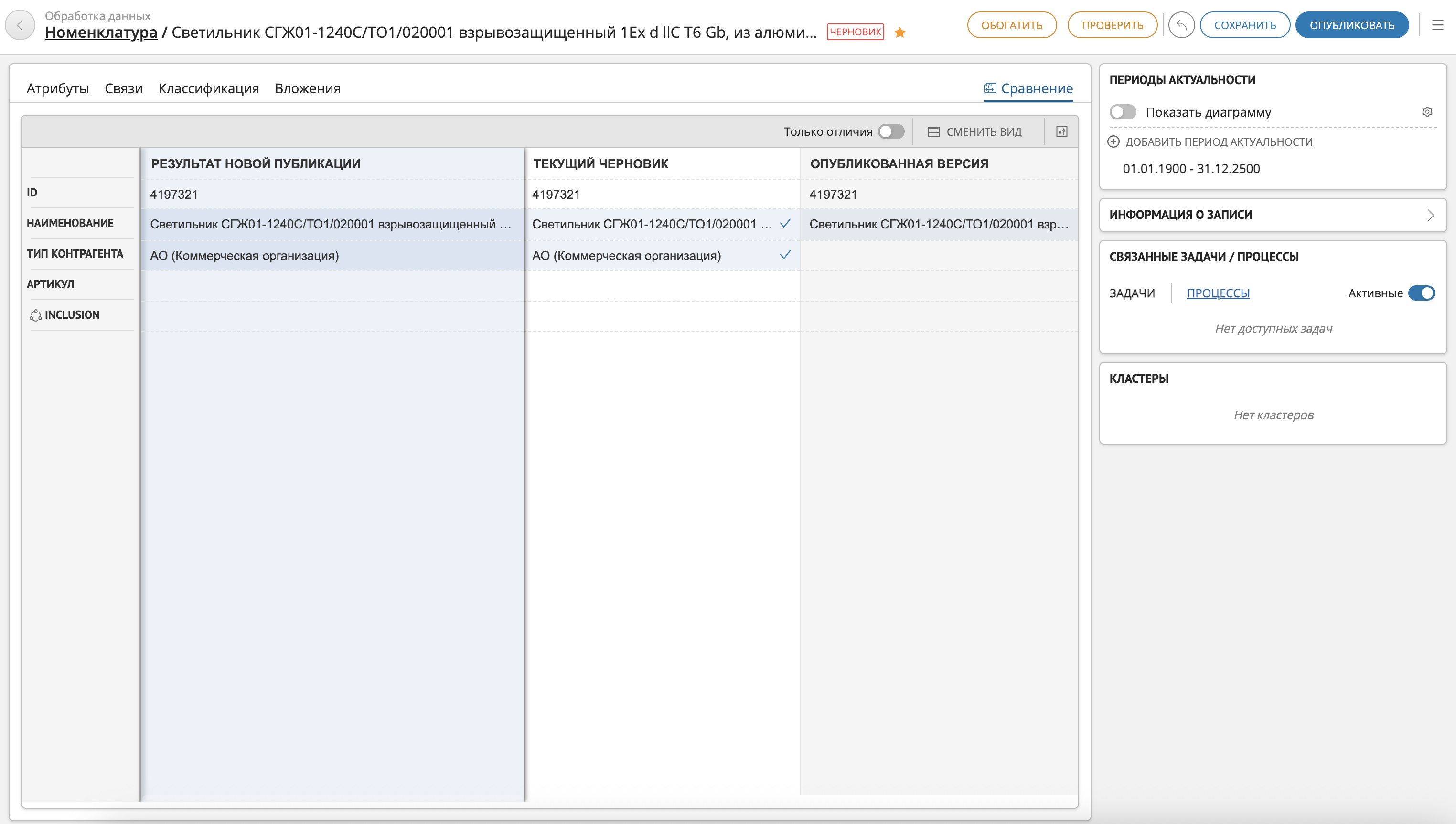Click checkmark beside АО (Коммерческая организация) draft
Image resolution: width=1456 pixels, height=824 pixels.
click(x=785, y=255)
